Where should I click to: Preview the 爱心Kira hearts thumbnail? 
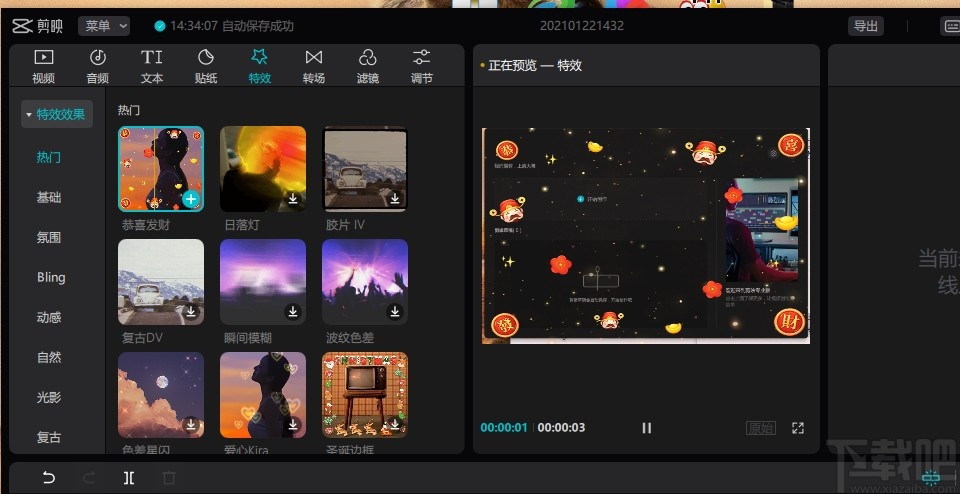(263, 394)
